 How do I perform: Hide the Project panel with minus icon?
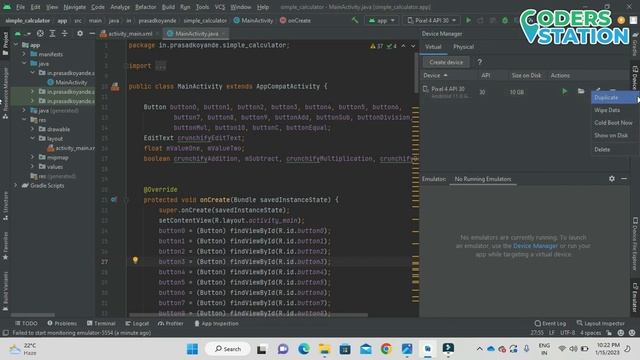pos(92,33)
